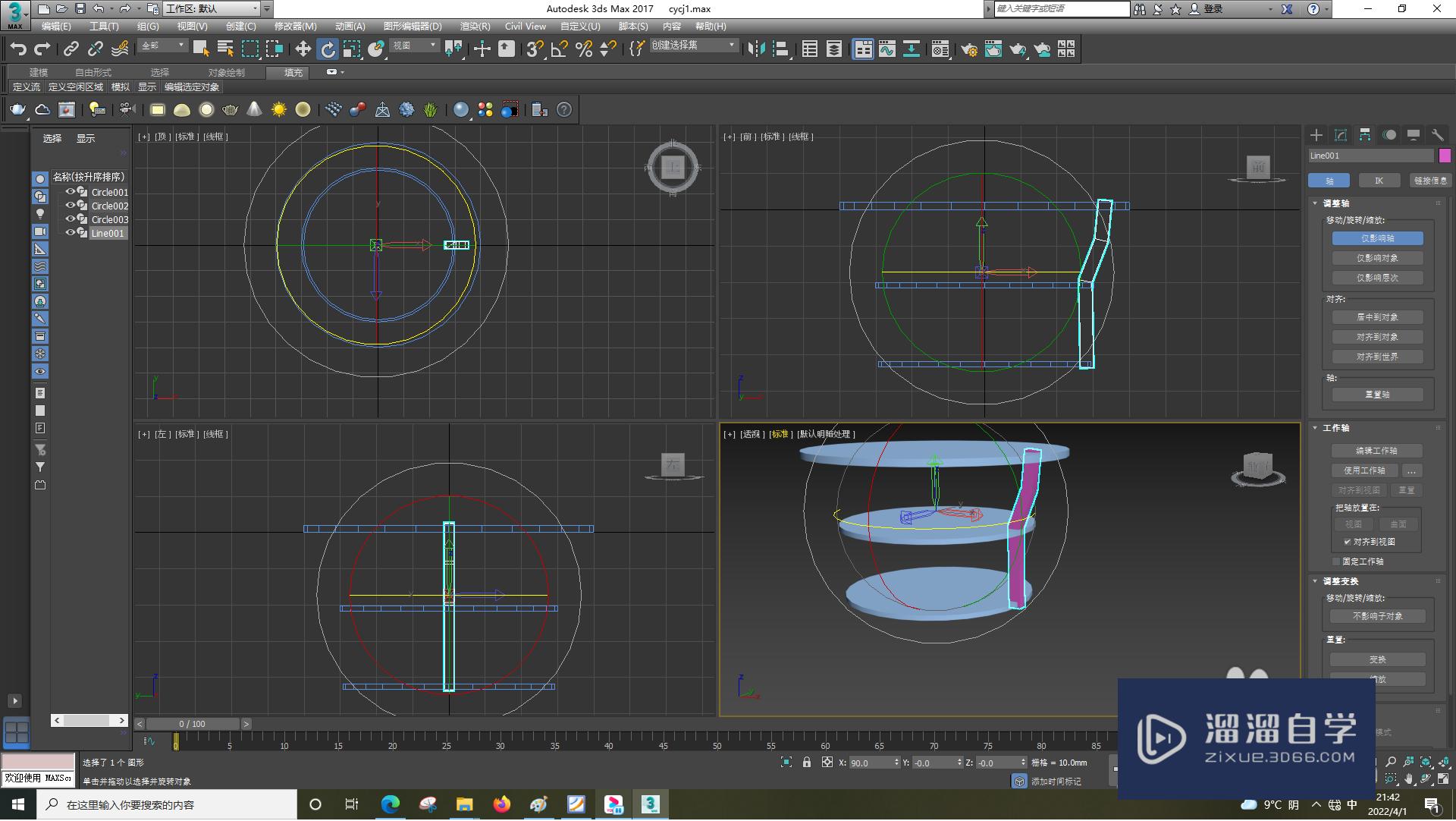Screen dimensions: 1456x821
Task: Toggle visibility eye of Circle001
Action: click(70, 192)
